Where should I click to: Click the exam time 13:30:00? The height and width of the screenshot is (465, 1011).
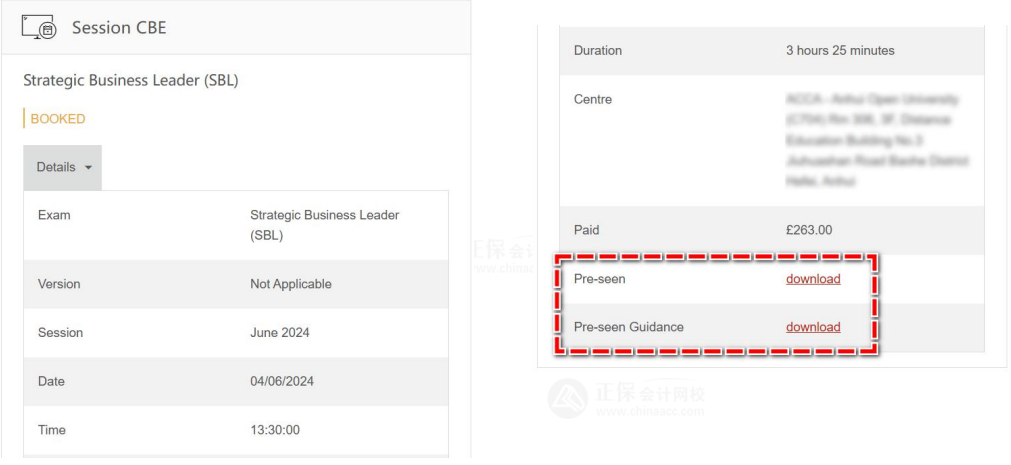coord(274,430)
